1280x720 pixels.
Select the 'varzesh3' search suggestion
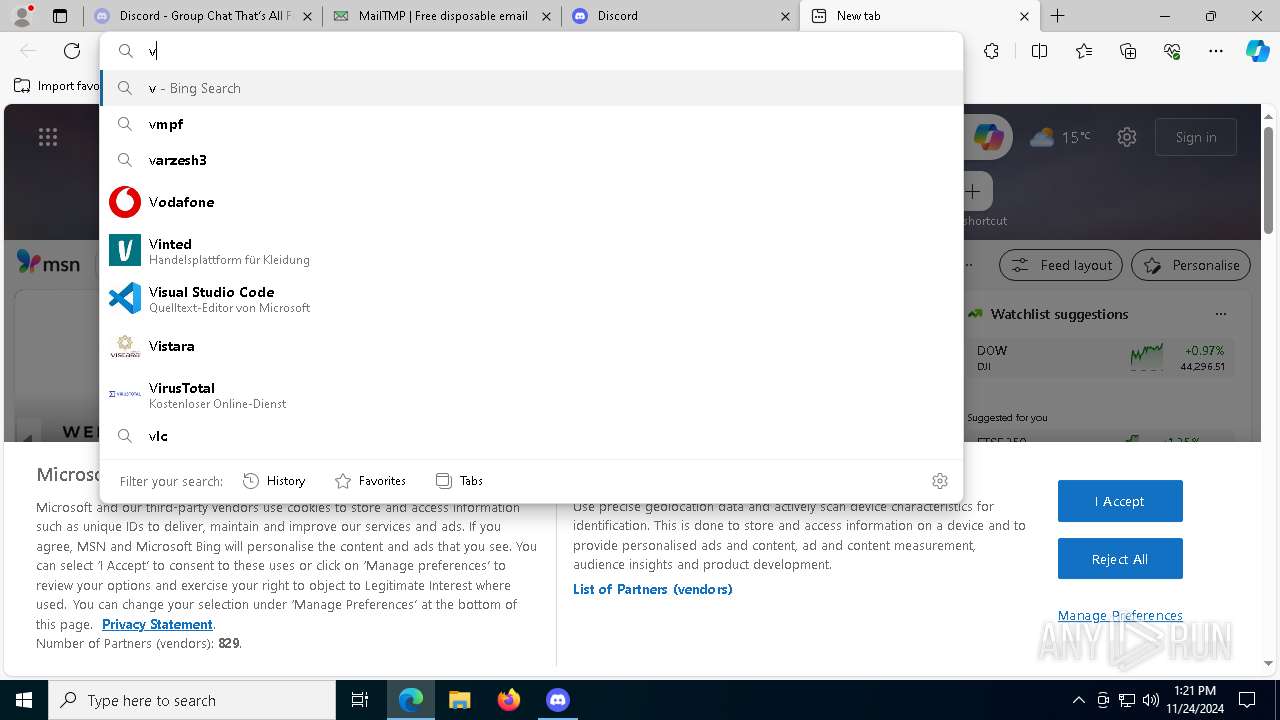(531, 160)
